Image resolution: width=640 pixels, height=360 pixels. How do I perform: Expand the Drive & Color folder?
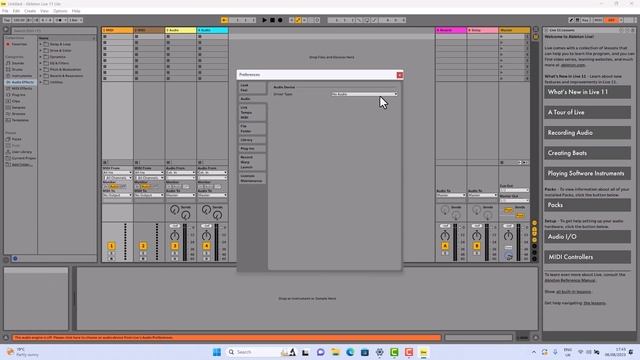[x=41, y=51]
